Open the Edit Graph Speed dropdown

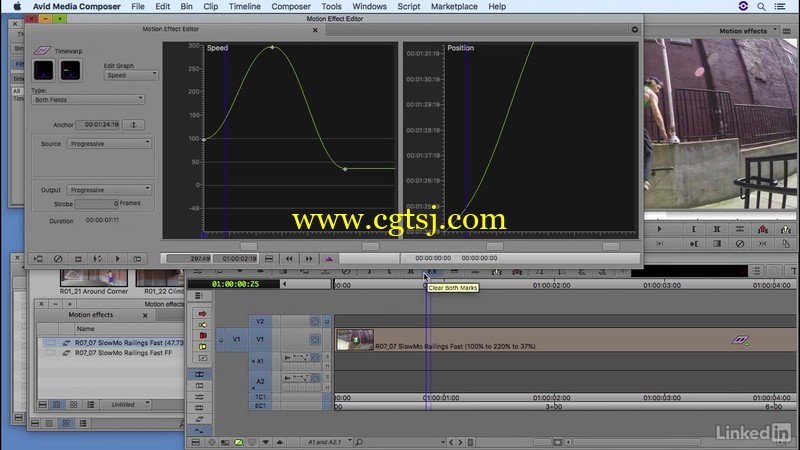[x=131, y=75]
